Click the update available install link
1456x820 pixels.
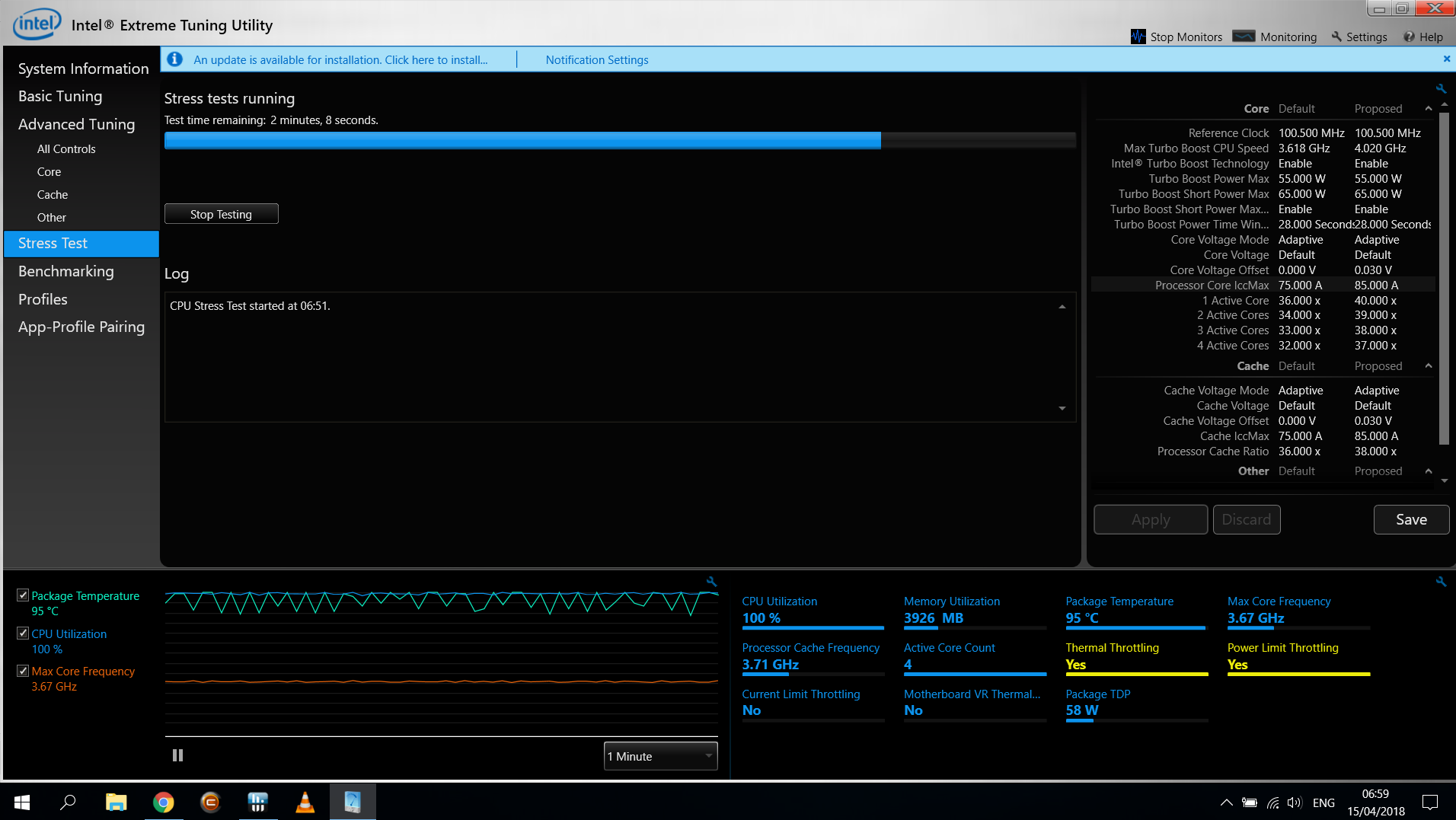(x=340, y=60)
